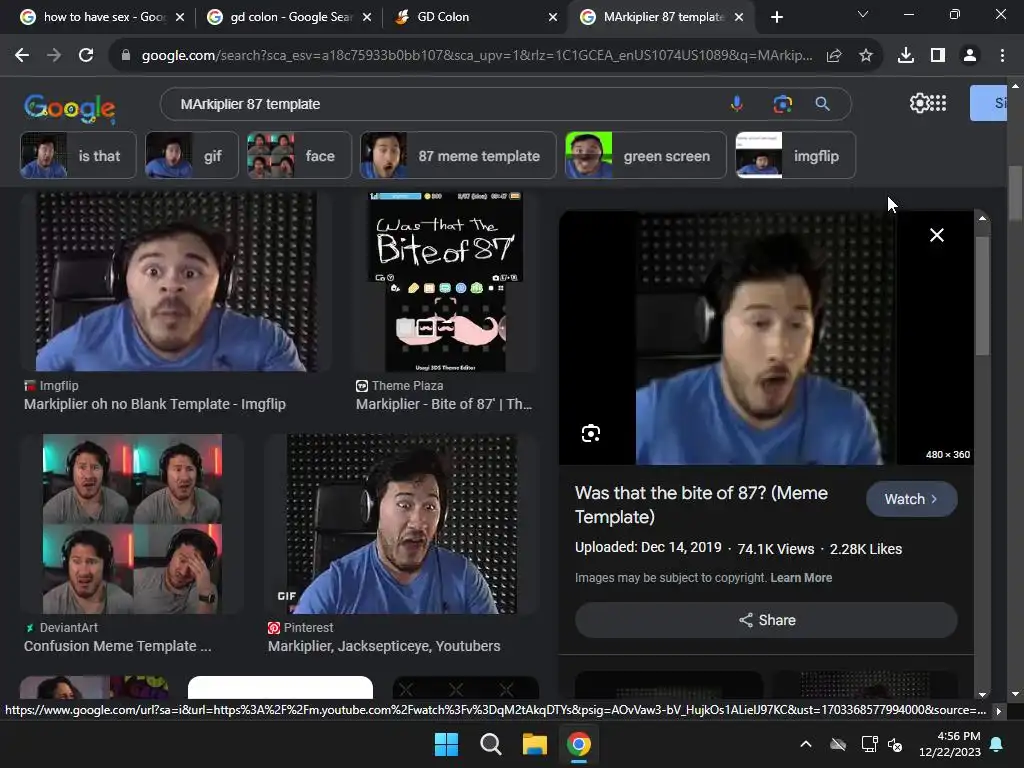Click the OneDrive cloud tray icon

point(838,744)
